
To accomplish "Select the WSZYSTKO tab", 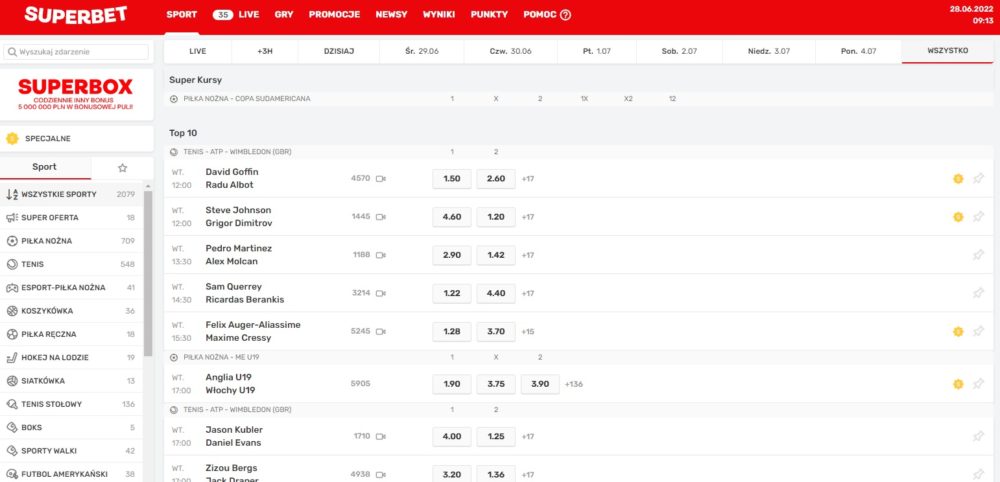I will [x=948, y=51].
